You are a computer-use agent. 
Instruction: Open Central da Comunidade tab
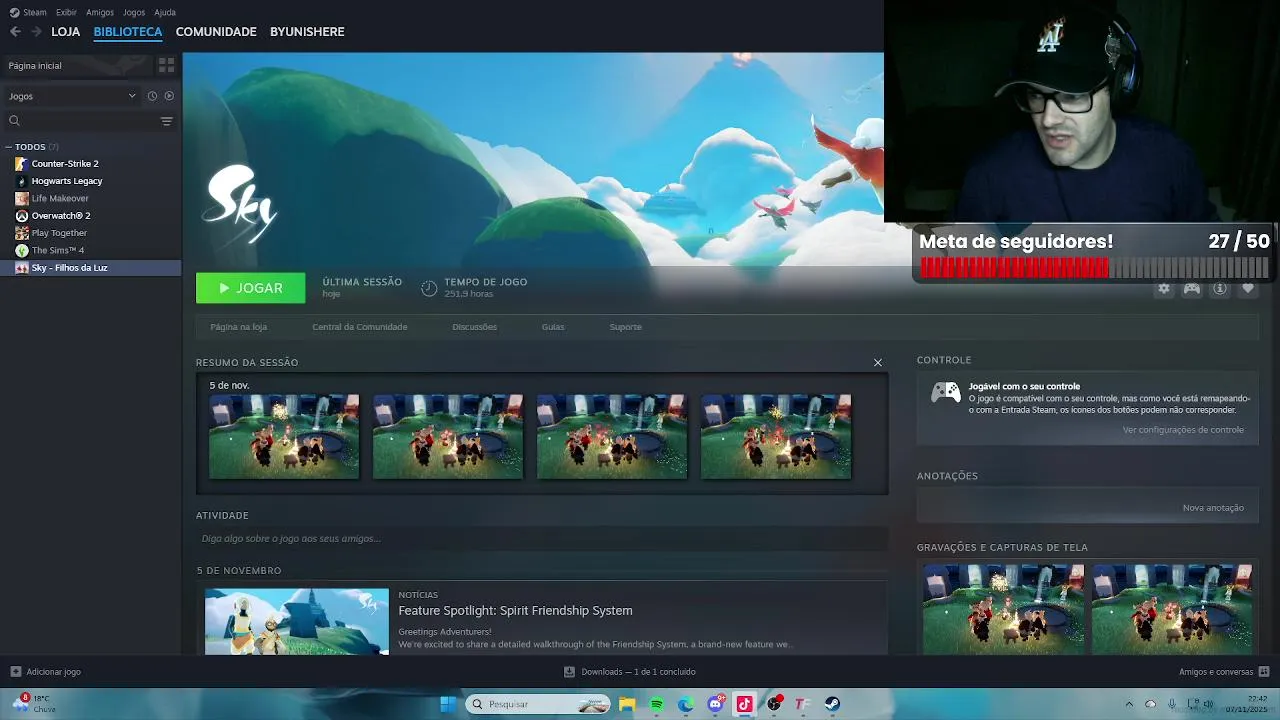[360, 327]
